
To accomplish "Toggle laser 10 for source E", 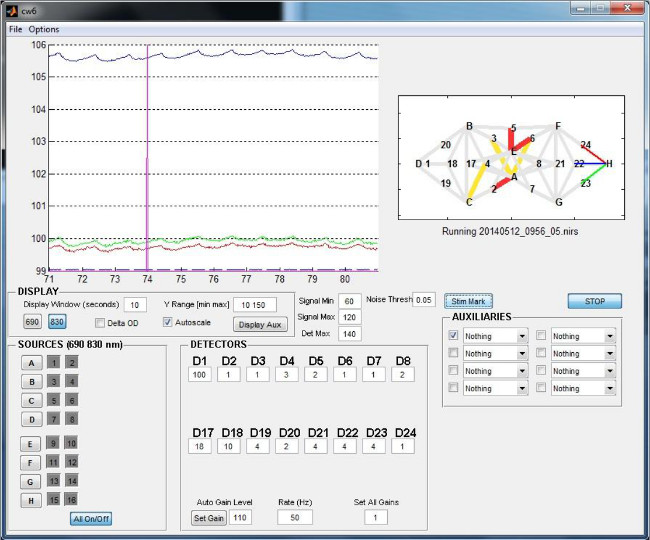I will tap(71, 442).
